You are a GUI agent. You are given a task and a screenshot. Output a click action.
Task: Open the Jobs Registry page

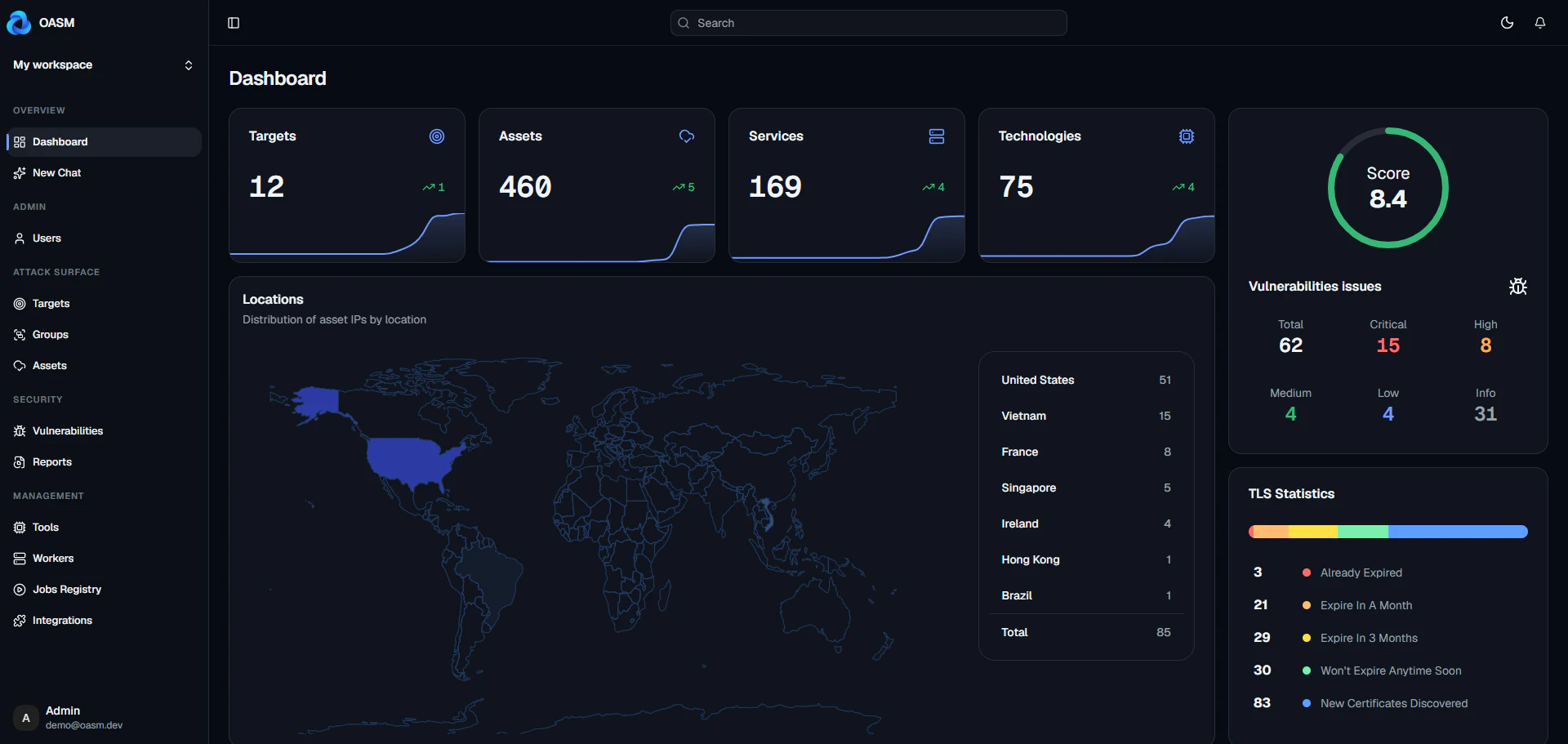pyautogui.click(x=104, y=590)
